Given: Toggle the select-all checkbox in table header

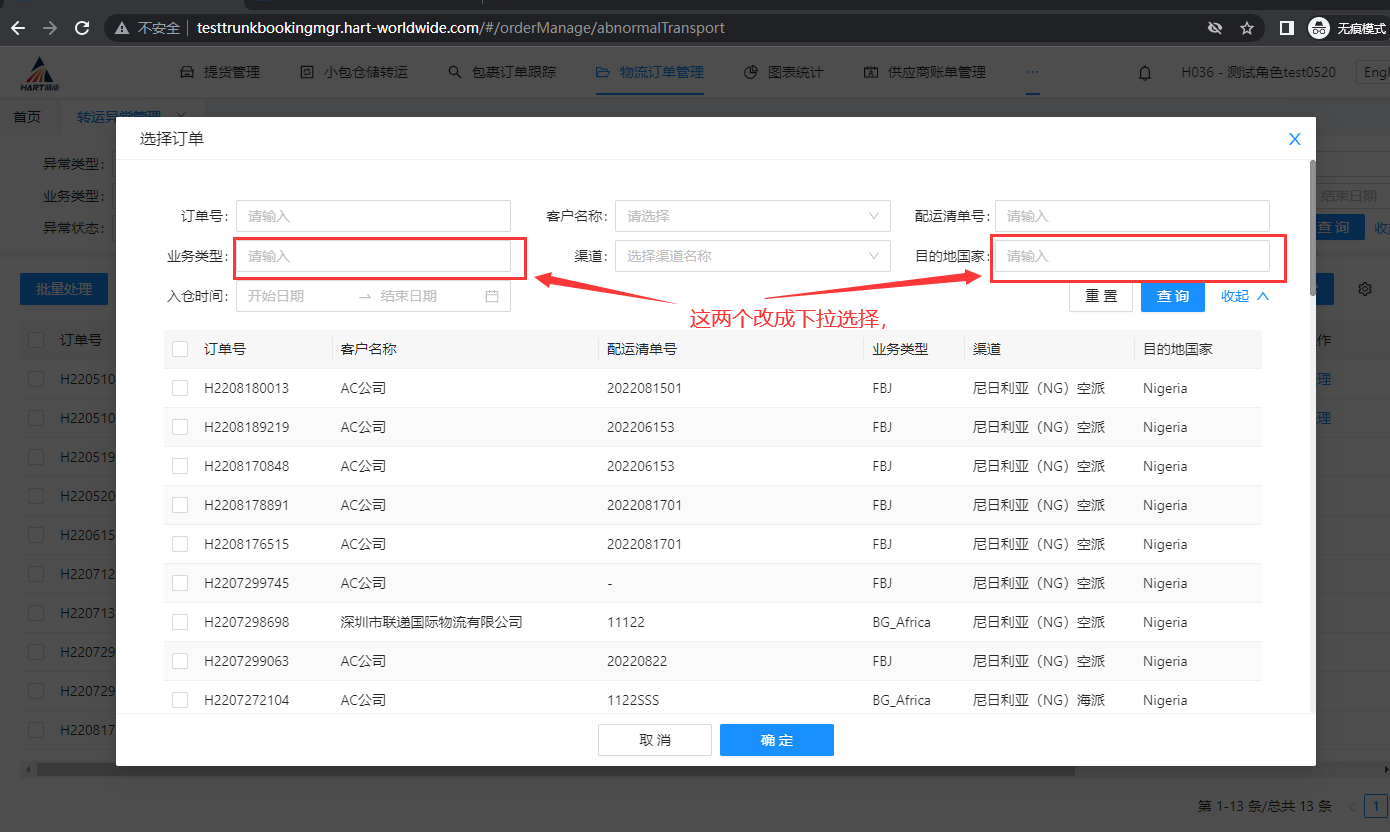Looking at the screenshot, I should click(180, 349).
